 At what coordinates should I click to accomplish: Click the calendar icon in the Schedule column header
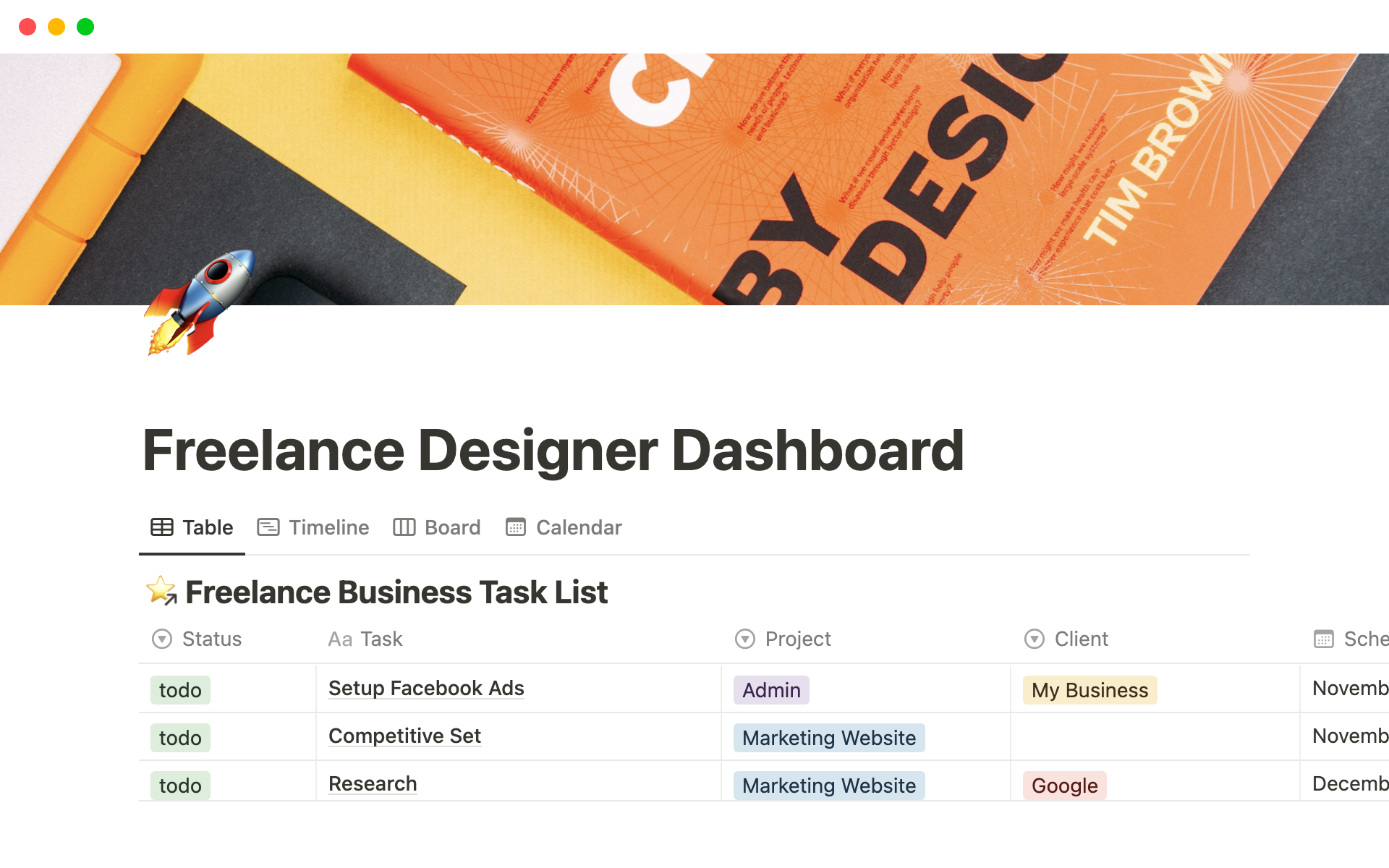(1323, 639)
